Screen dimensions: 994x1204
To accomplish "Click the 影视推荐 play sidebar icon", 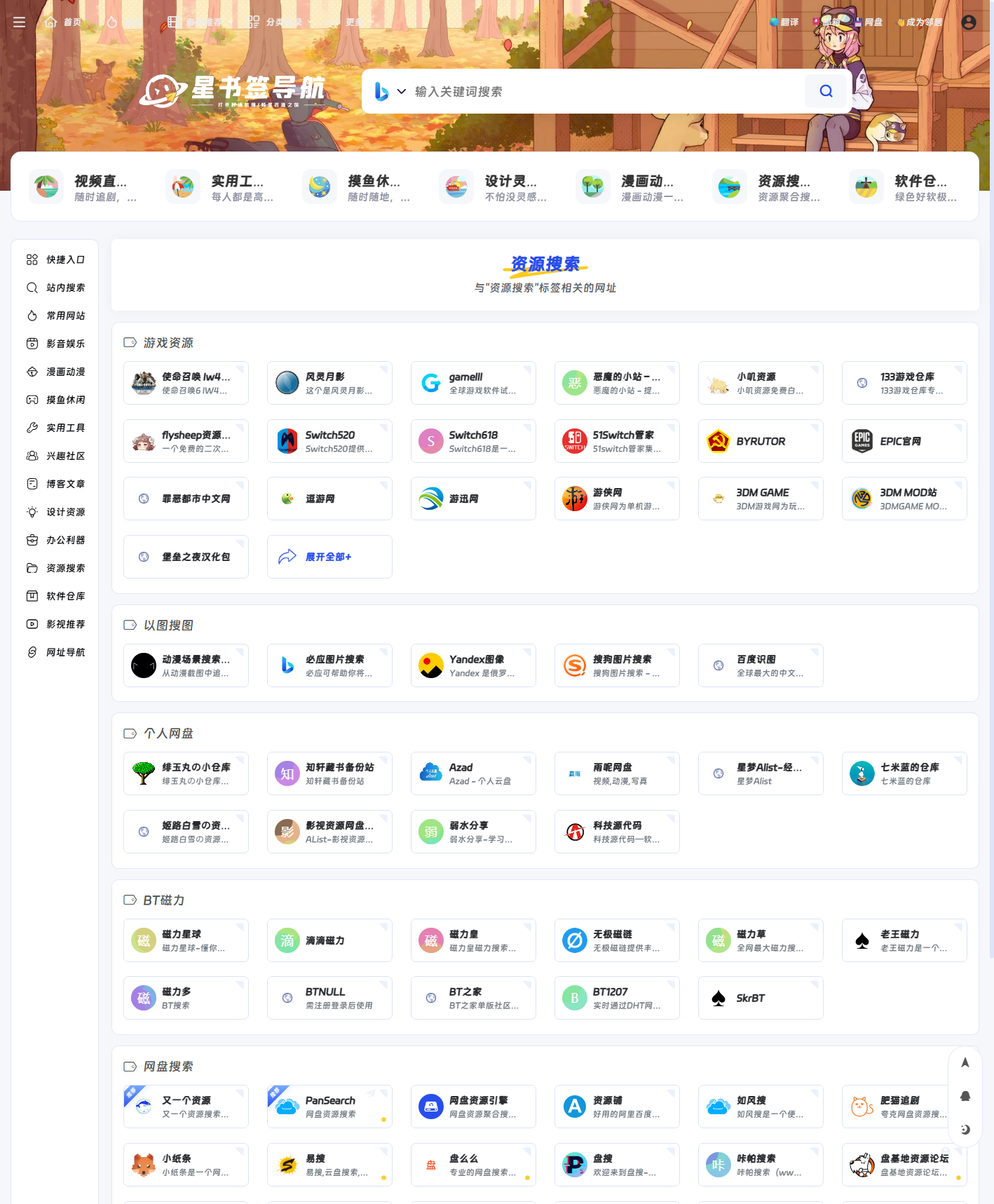I will point(32,624).
